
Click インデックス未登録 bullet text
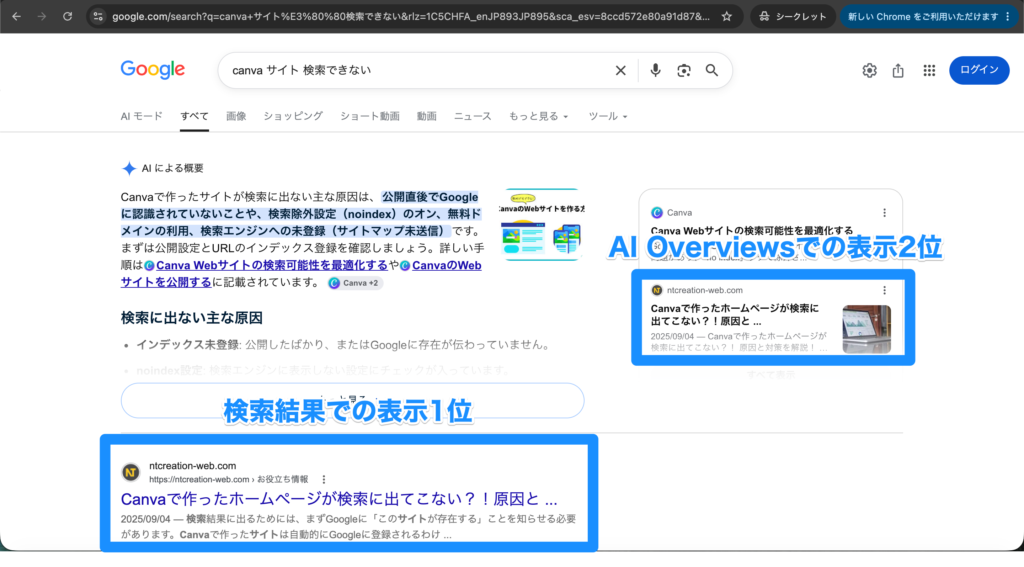click(188, 345)
